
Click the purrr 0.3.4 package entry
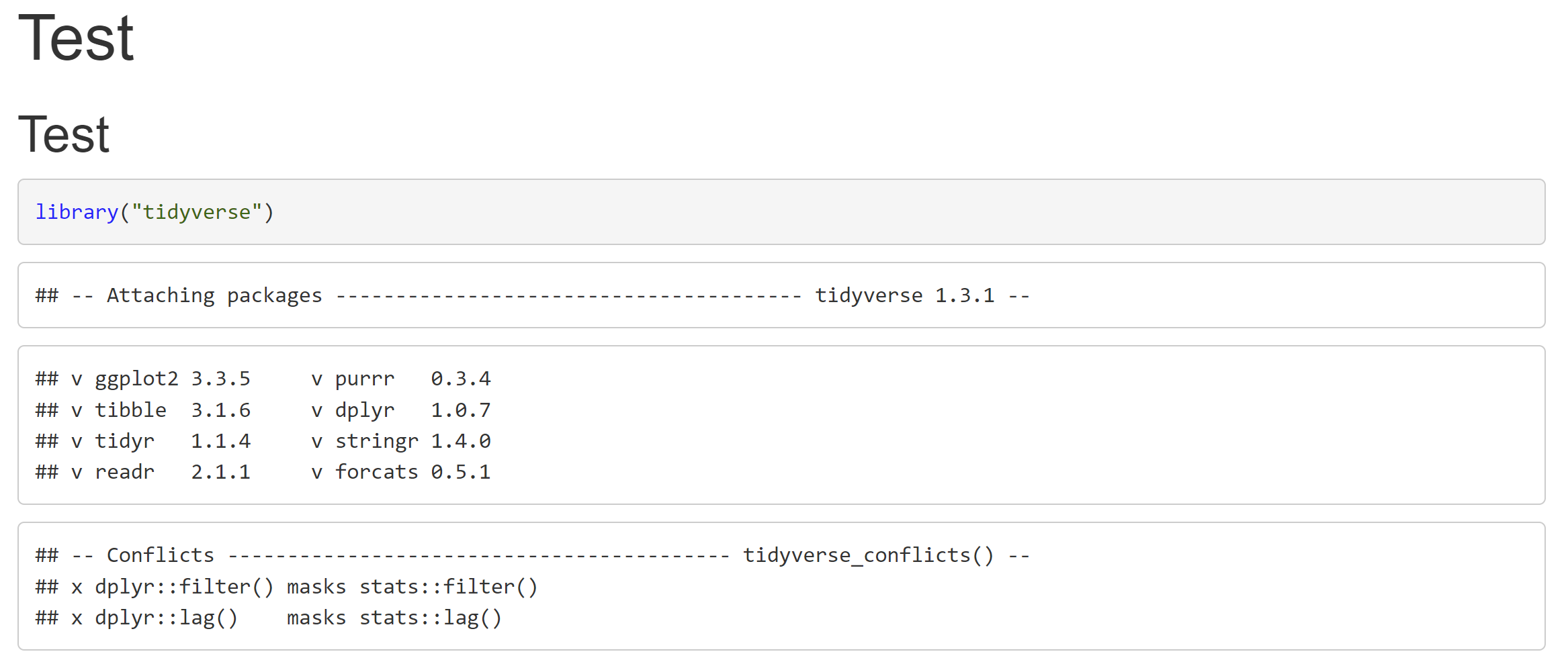click(x=412, y=379)
